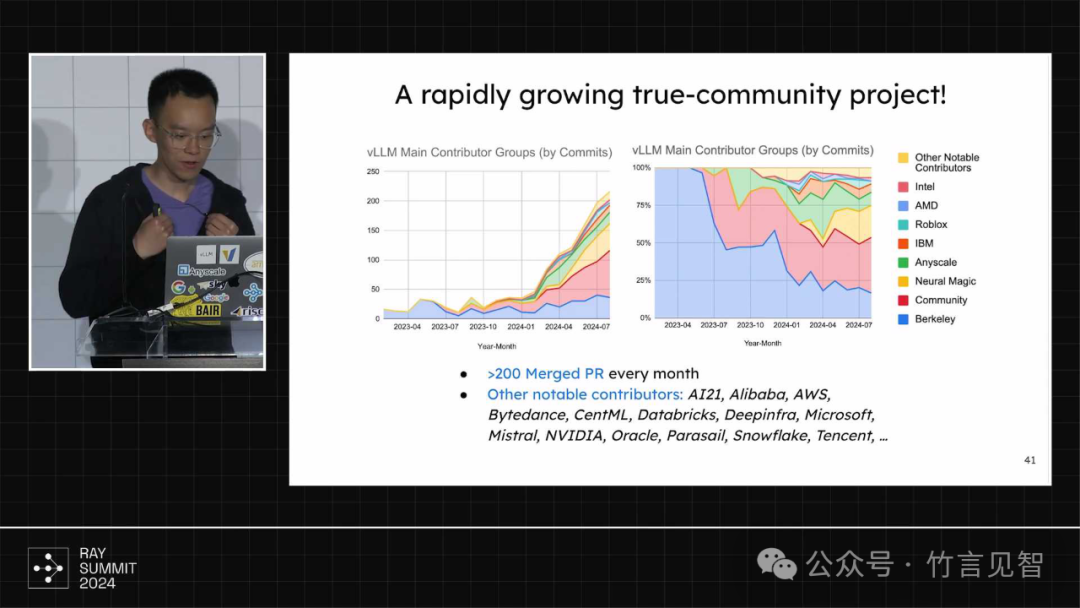Click the Anyscale legend color swatch
This screenshot has width=1080, height=608.
pyautogui.click(x=903, y=262)
